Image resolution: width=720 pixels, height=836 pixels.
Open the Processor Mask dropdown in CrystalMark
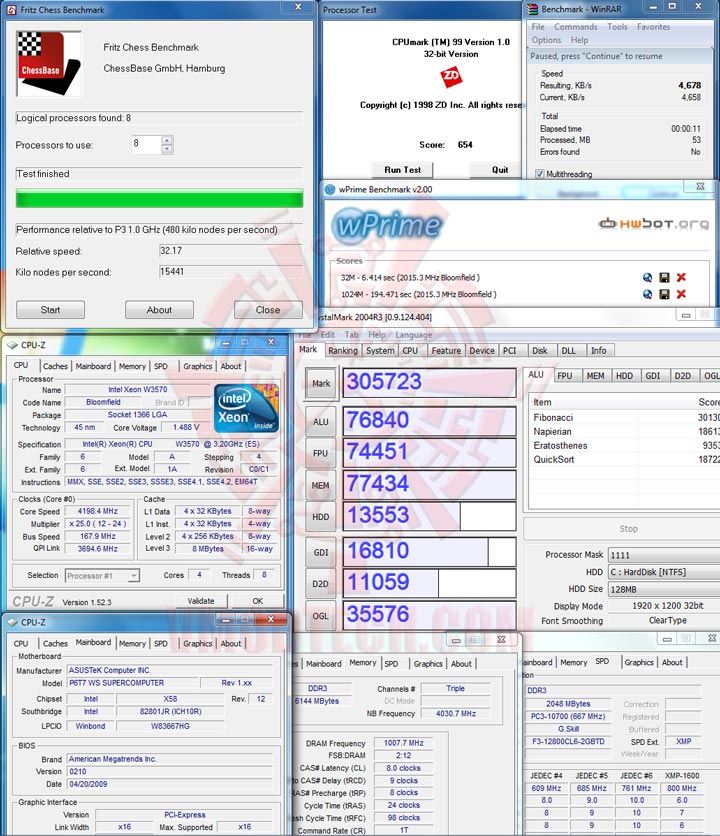(664, 555)
